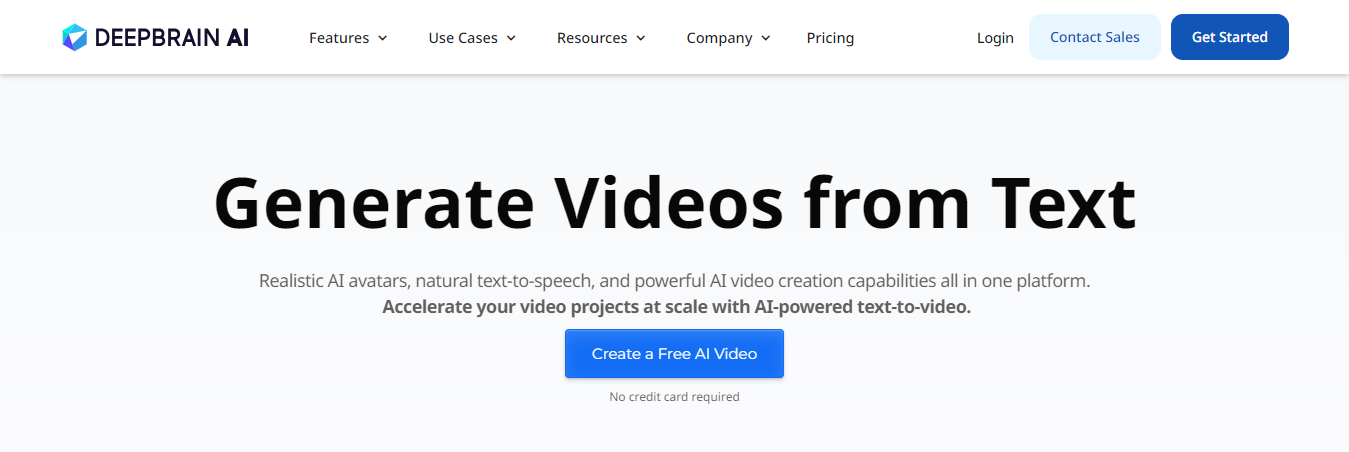The image size is (1349, 452).
Task: Click the Company dropdown chevron
Action: pos(766,38)
